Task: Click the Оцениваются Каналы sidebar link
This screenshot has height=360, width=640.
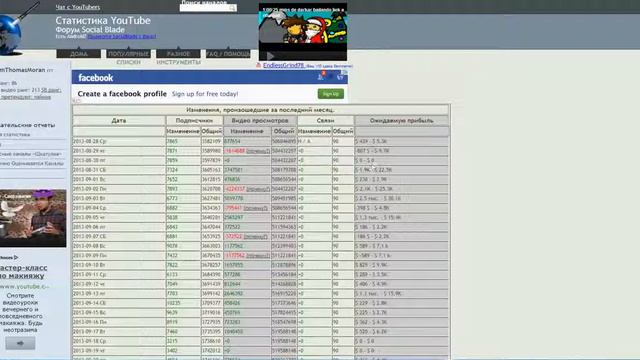Action: [x=32, y=164]
